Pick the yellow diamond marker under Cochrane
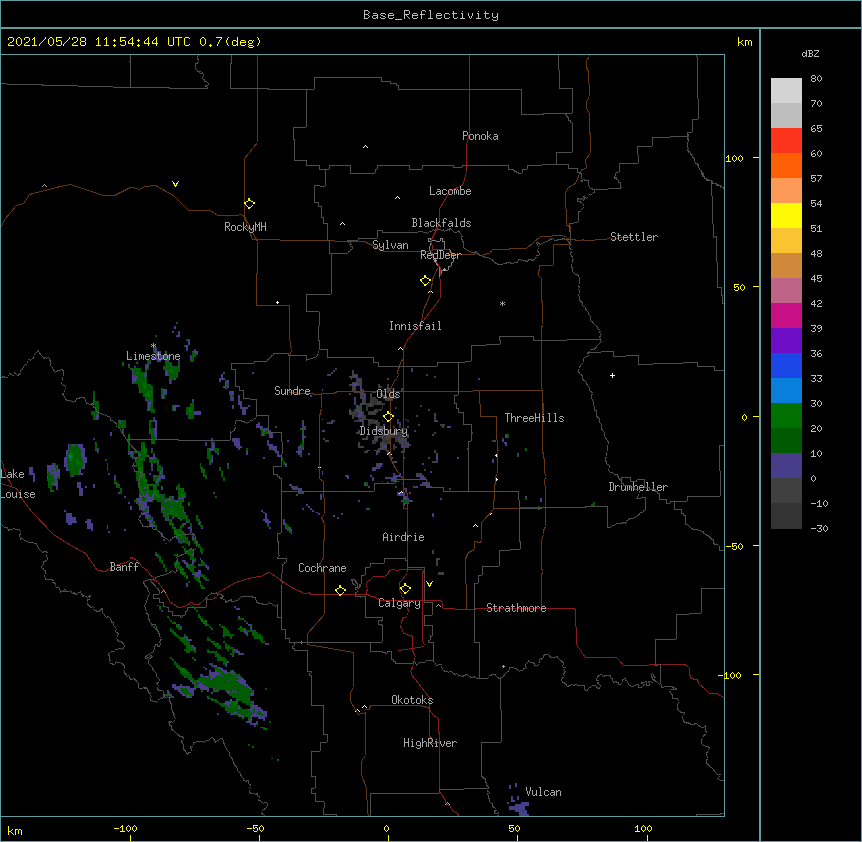Viewport: 862px width, 842px height. click(340, 590)
